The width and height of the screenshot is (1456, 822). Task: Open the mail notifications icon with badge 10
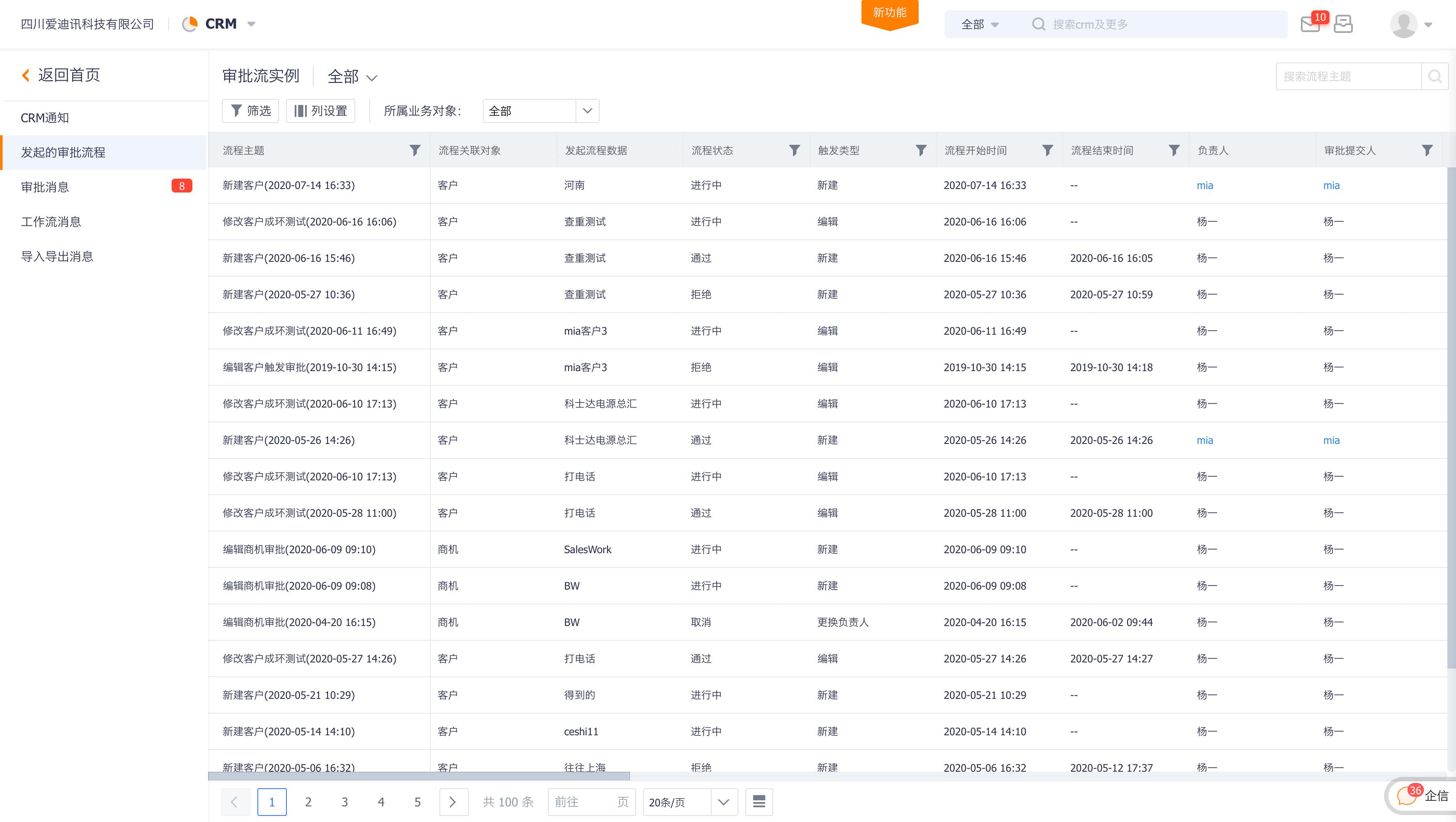(1310, 24)
